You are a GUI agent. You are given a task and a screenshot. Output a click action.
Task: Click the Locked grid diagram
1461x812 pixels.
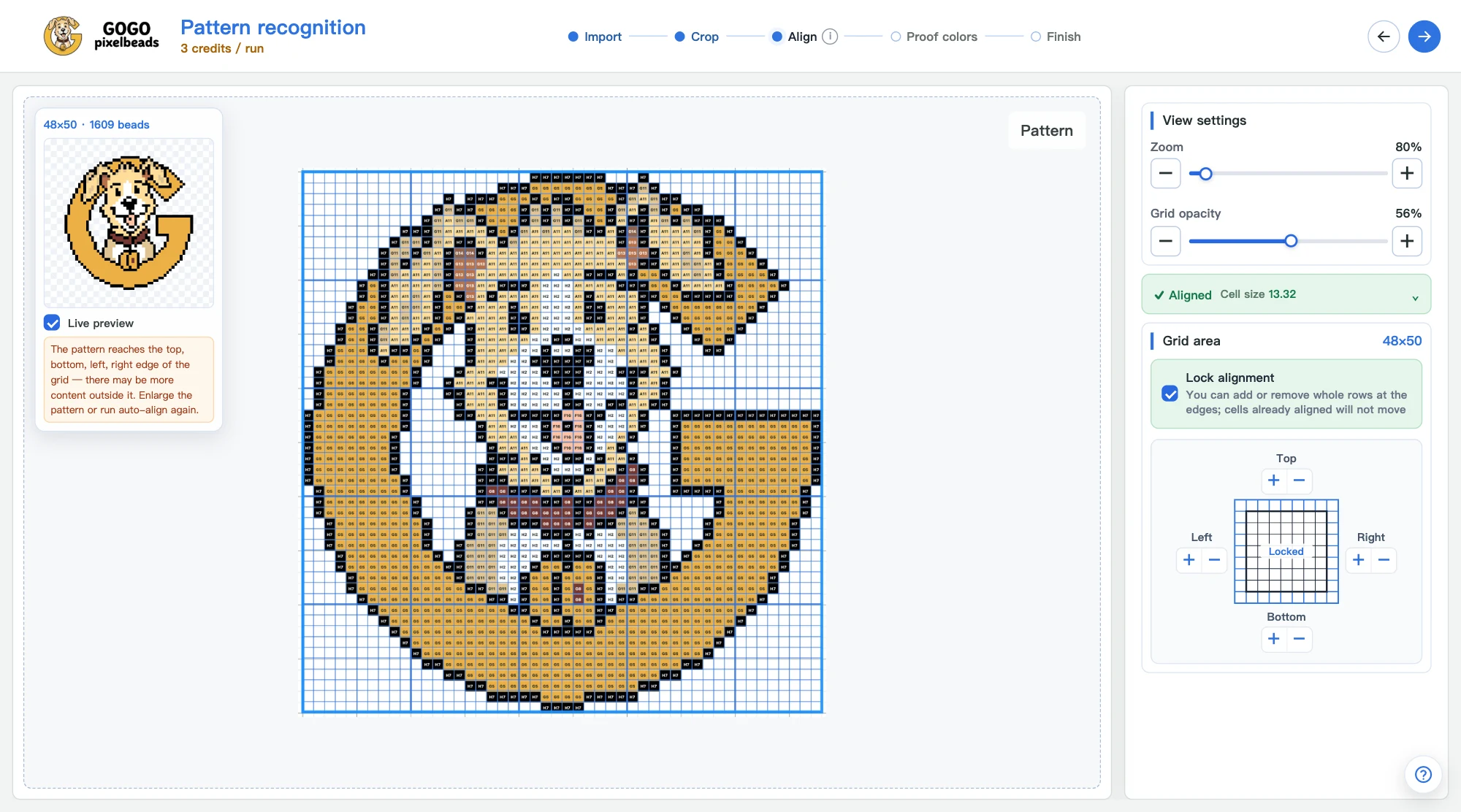pyautogui.click(x=1286, y=551)
